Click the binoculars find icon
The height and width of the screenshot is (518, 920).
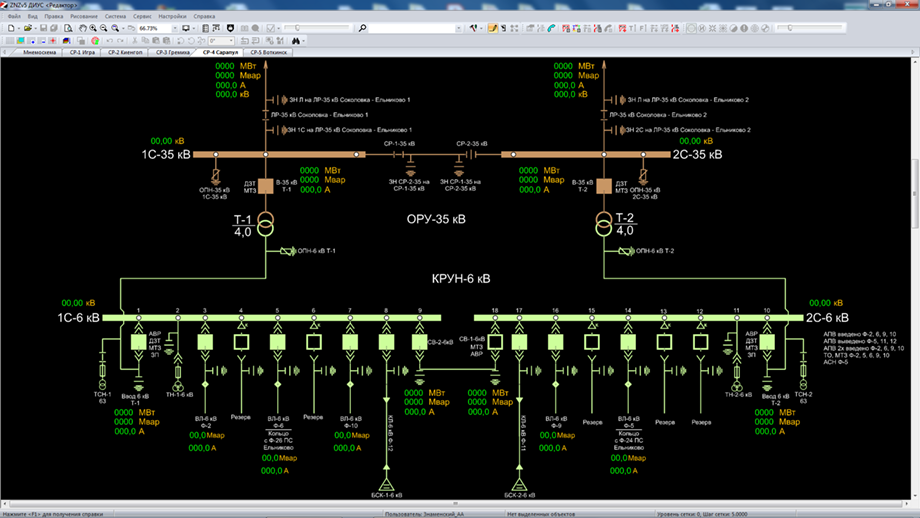296,41
